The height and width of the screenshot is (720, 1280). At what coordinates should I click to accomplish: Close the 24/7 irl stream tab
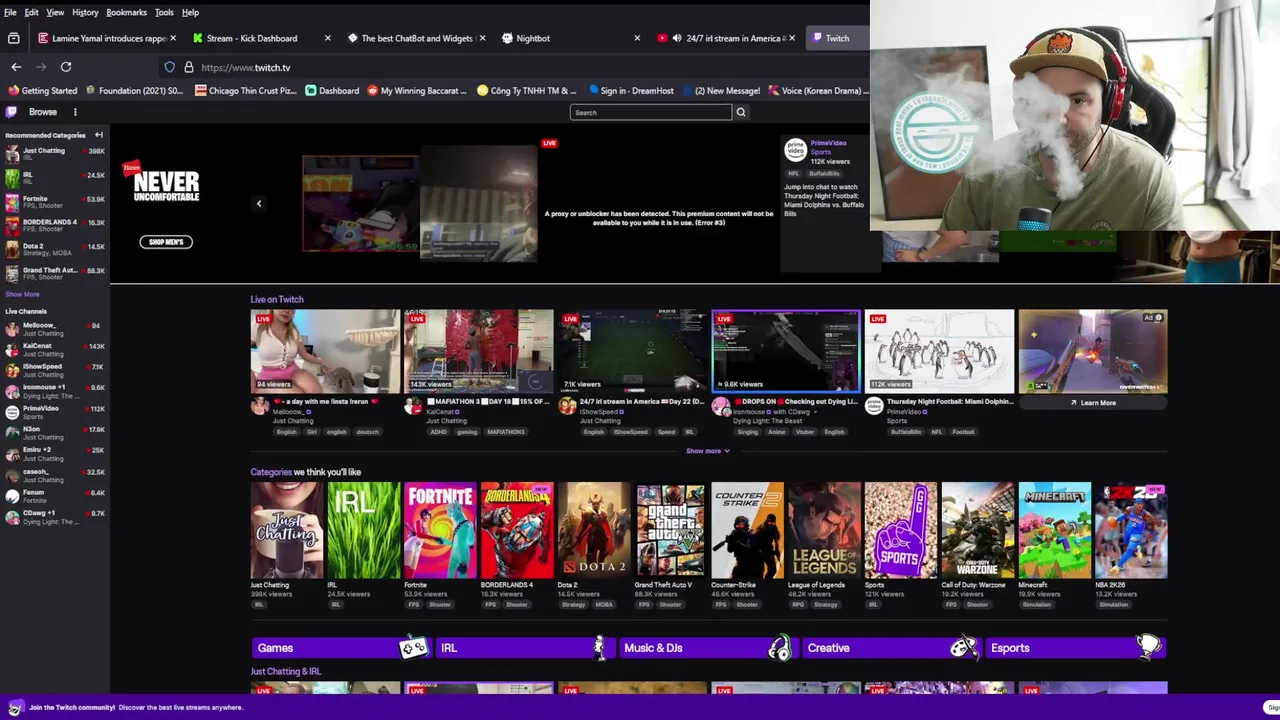click(x=792, y=38)
